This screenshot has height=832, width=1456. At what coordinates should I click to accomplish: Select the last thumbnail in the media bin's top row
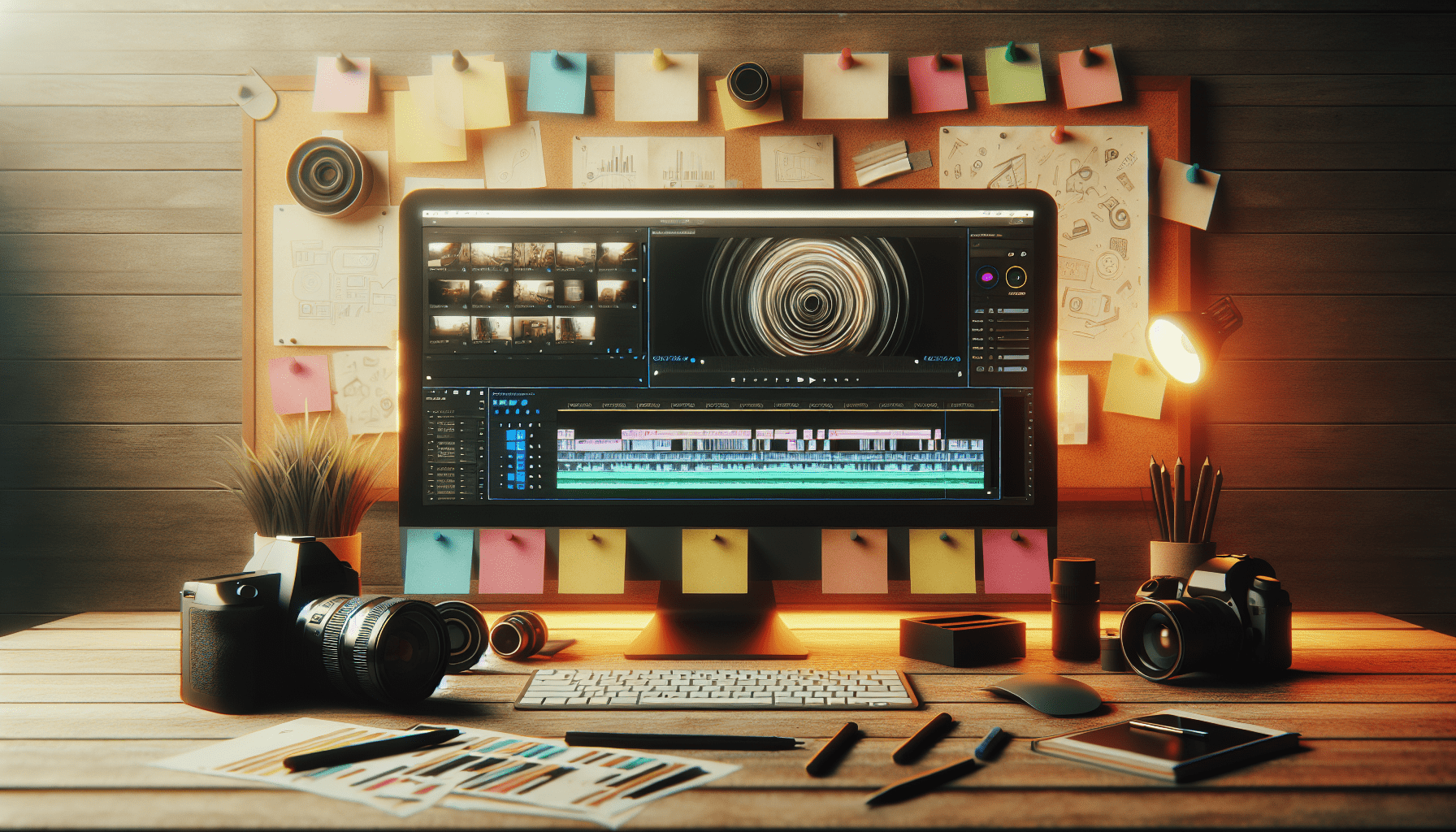coord(617,255)
